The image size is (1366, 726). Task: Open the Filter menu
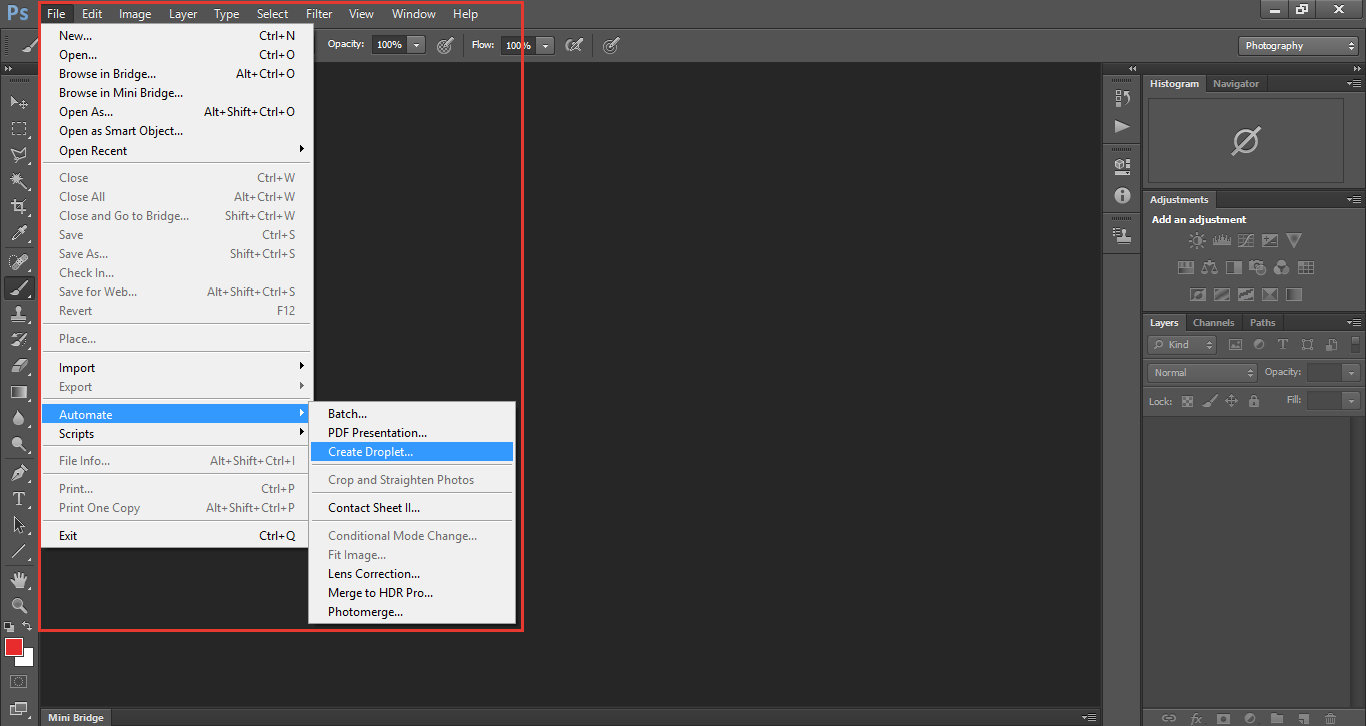[319, 14]
